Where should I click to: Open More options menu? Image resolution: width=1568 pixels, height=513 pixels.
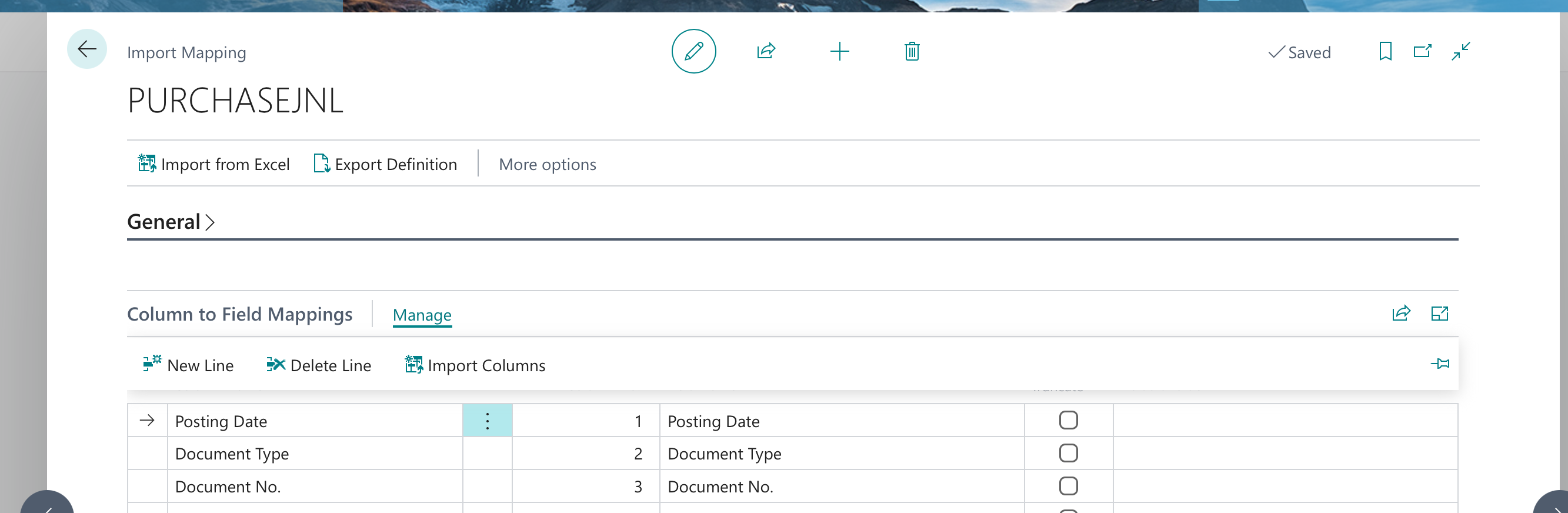pyautogui.click(x=547, y=164)
